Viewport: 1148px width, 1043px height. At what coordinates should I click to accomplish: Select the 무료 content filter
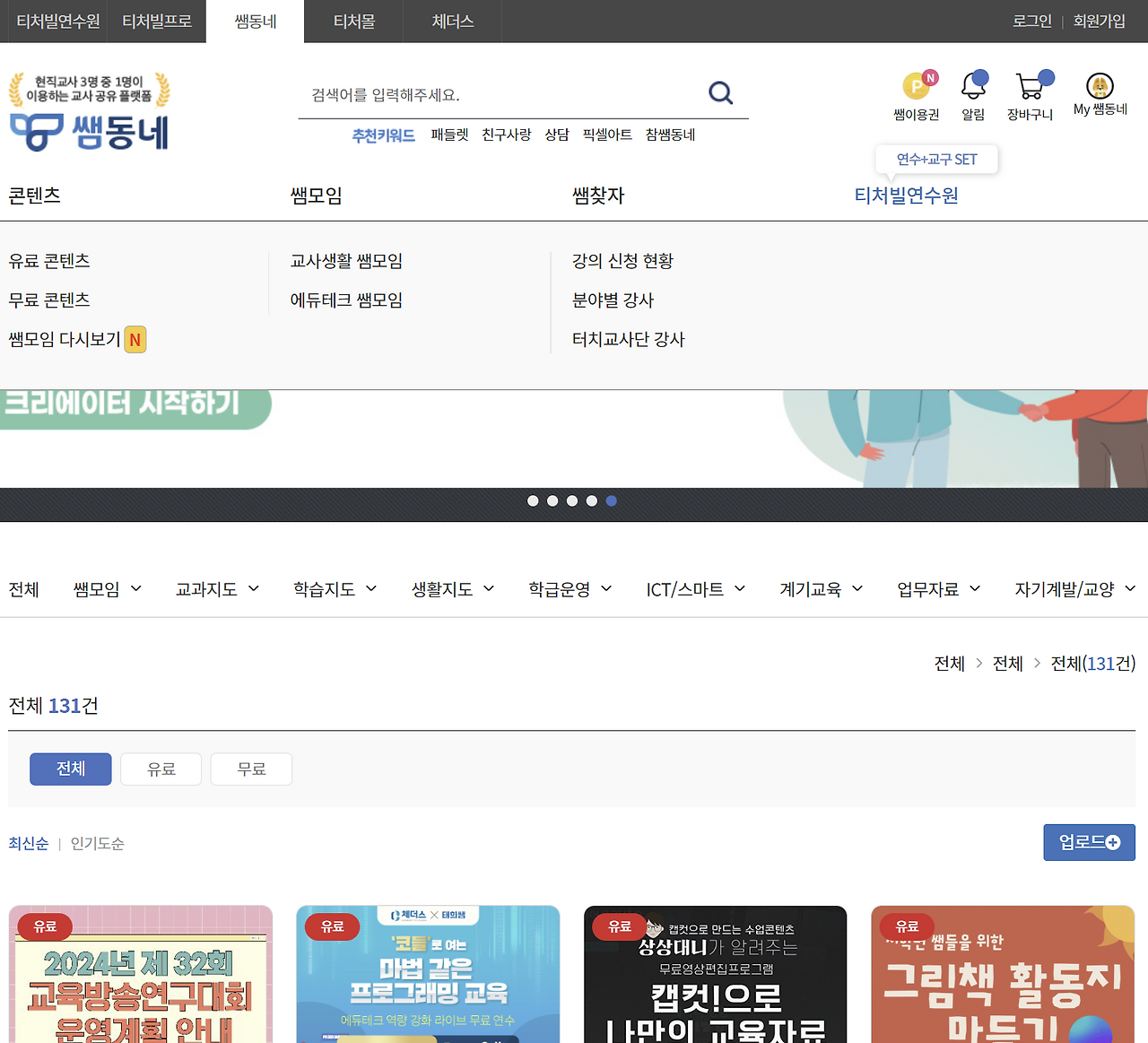pyautogui.click(x=251, y=769)
